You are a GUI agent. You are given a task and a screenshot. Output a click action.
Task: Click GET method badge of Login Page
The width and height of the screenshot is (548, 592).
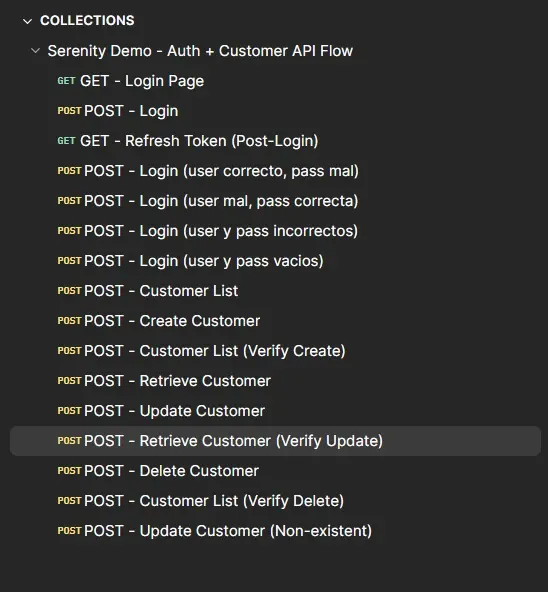click(66, 81)
